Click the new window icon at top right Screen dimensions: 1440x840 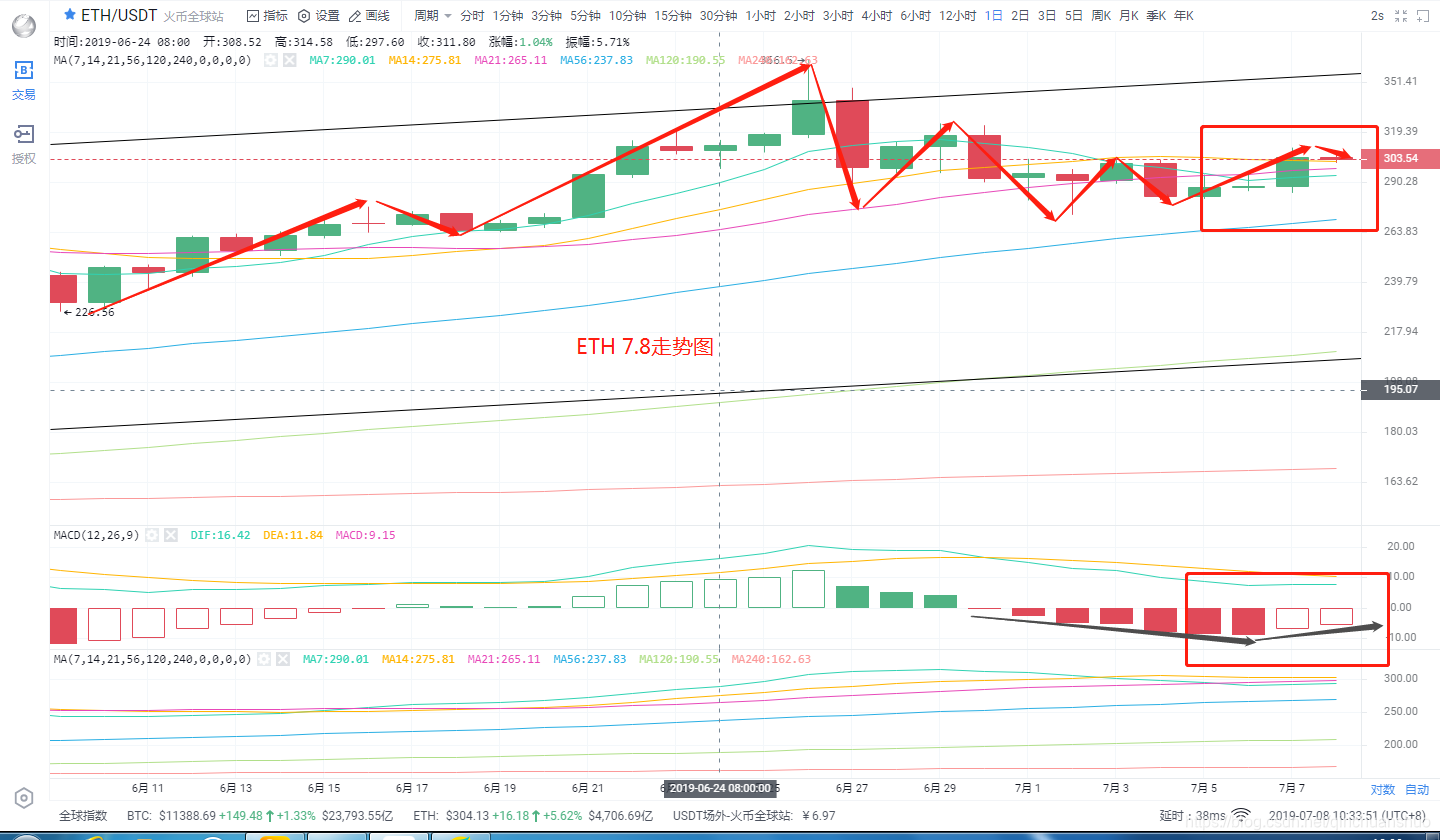pyautogui.click(x=1424, y=16)
